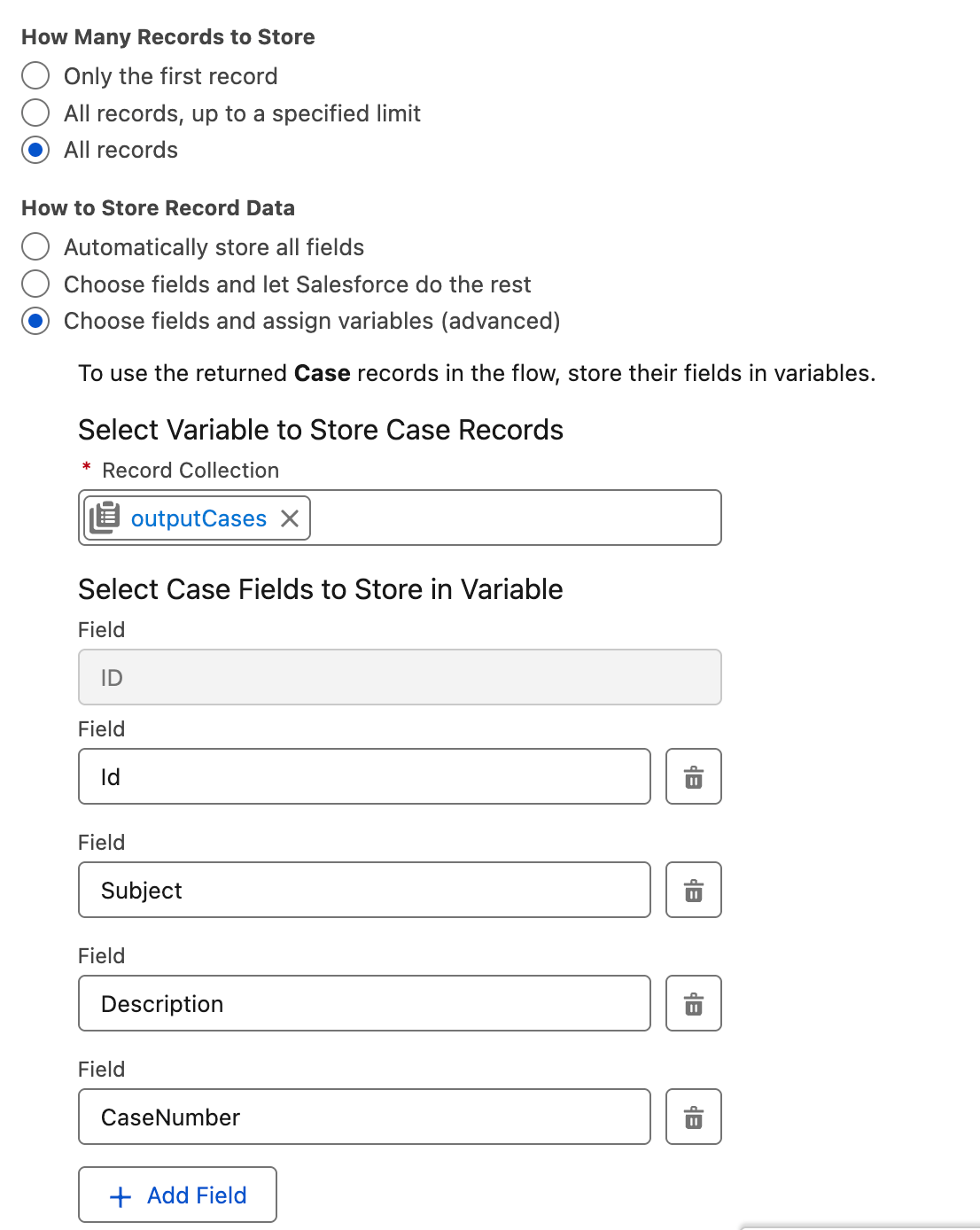Delete the Description field row
Image resolution: width=980 pixels, height=1230 pixels.
pos(693,1004)
